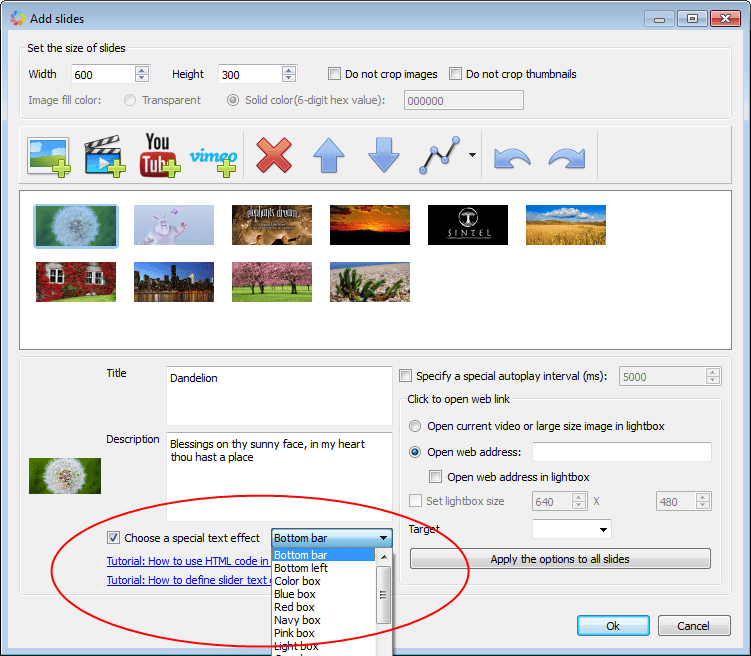751x656 pixels.
Task: Add a Vimeo video slide
Action: click(213, 161)
